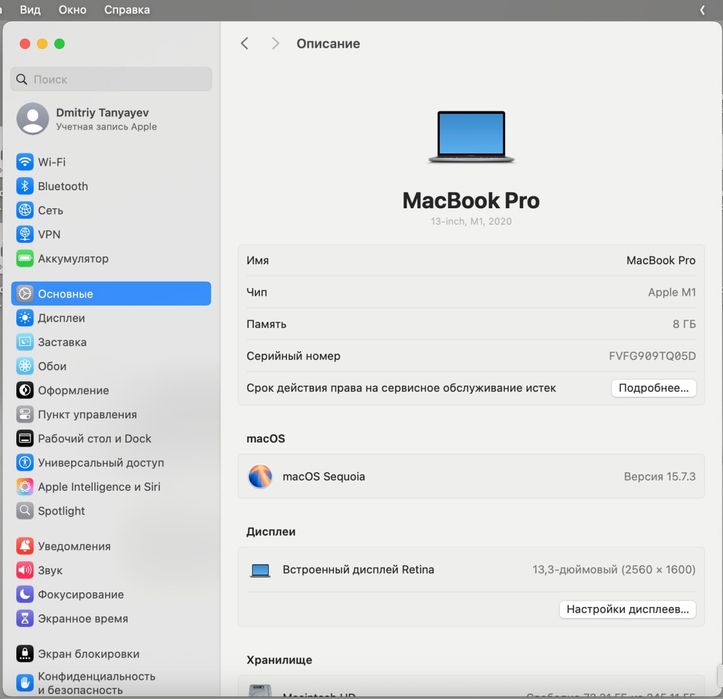Click the user avatar for Dmitriy Tanyayev
Viewport: 723px width, 699px height.
33,118
